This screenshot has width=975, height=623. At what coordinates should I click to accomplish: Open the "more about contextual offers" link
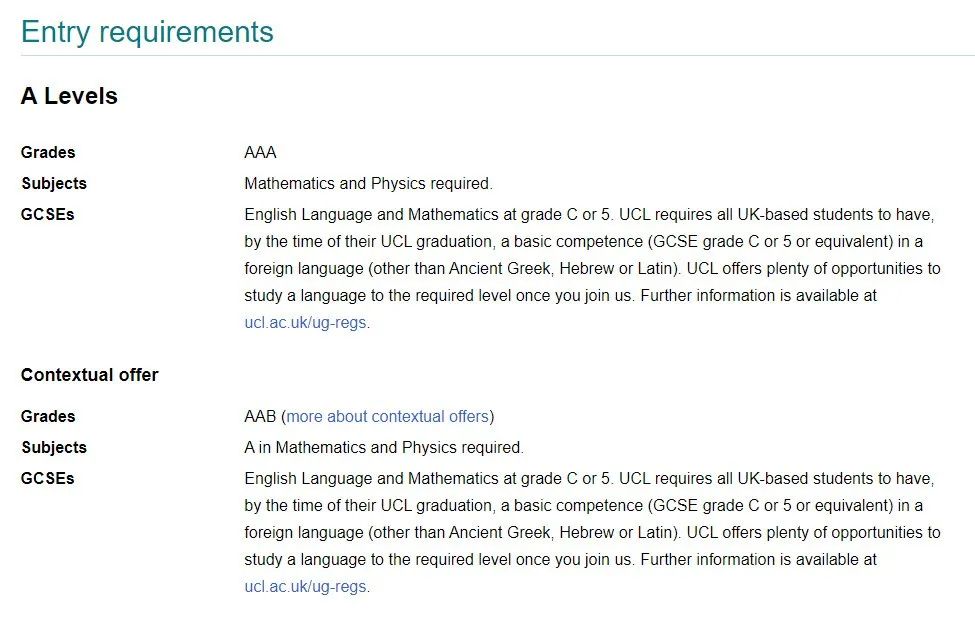click(387, 416)
